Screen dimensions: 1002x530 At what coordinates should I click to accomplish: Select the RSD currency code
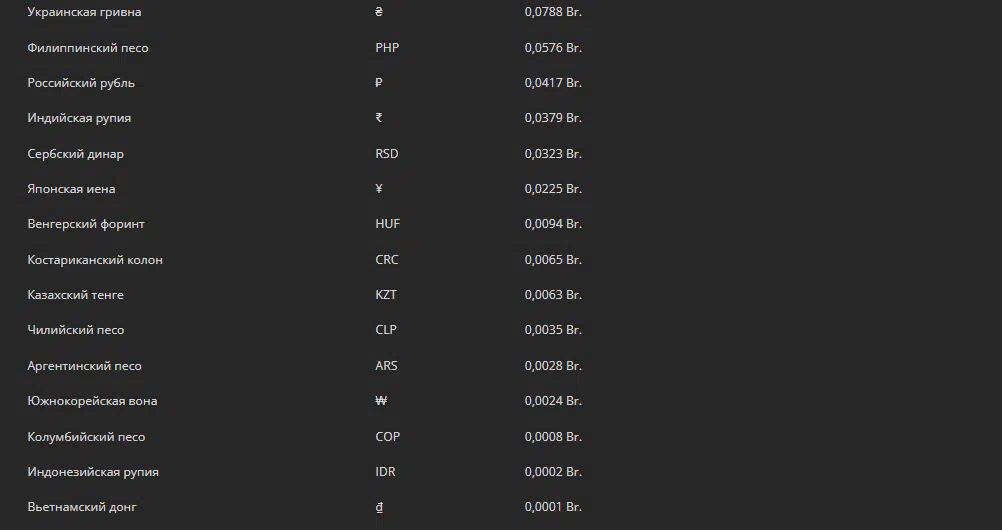387,153
